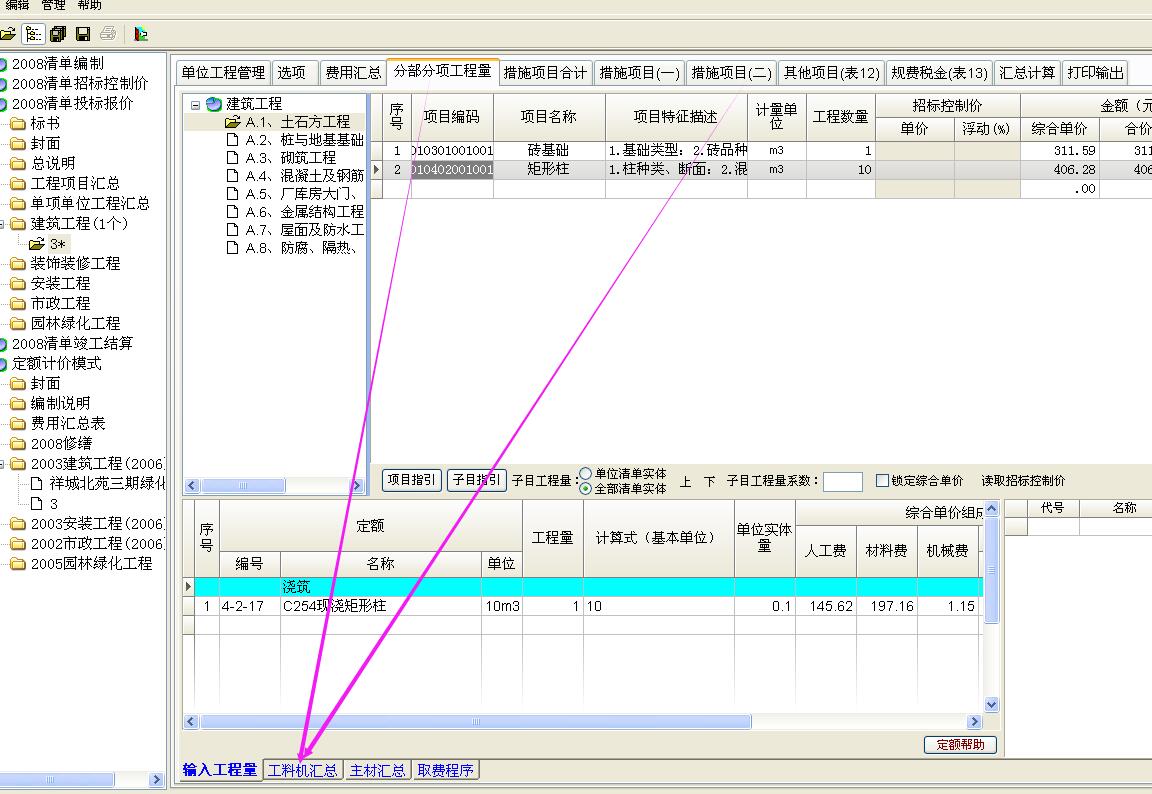Select tree item A.4、混凝土及钢筋
1152x794 pixels.
[x=304, y=176]
